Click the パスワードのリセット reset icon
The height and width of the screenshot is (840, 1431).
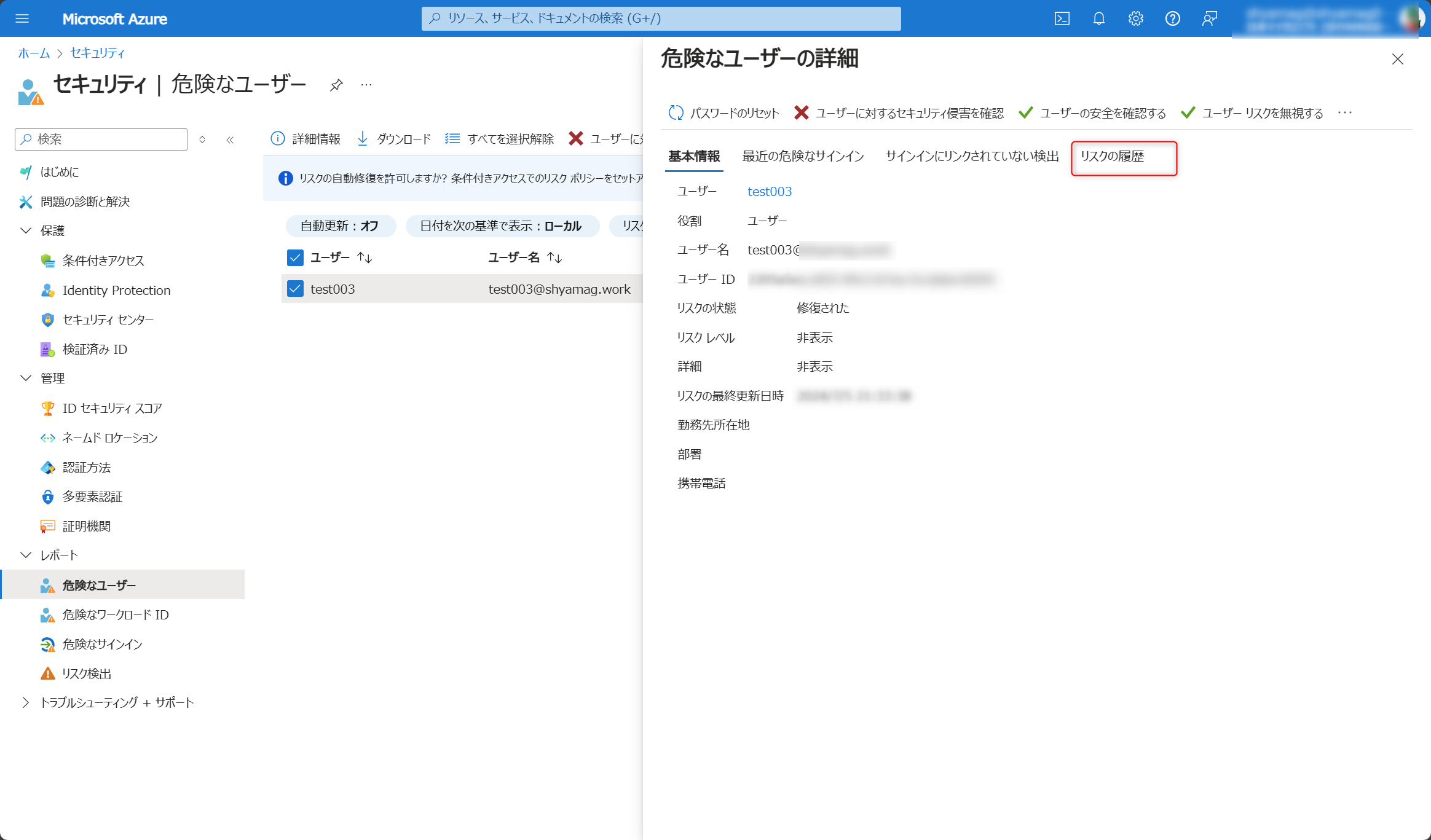(x=676, y=112)
